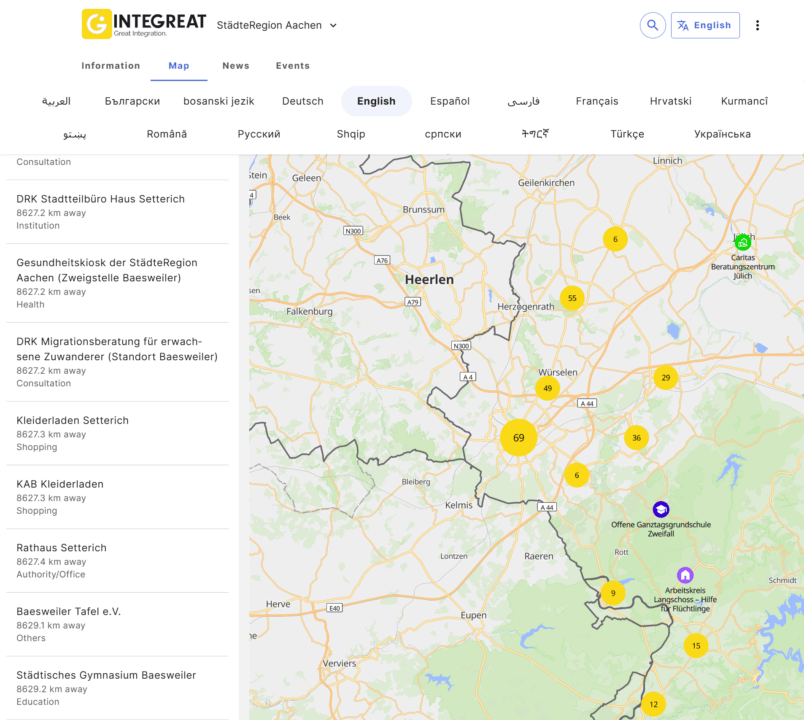Viewport: 804px width, 720px height.
Task: Expand the map cluster showing 69
Action: 519,438
